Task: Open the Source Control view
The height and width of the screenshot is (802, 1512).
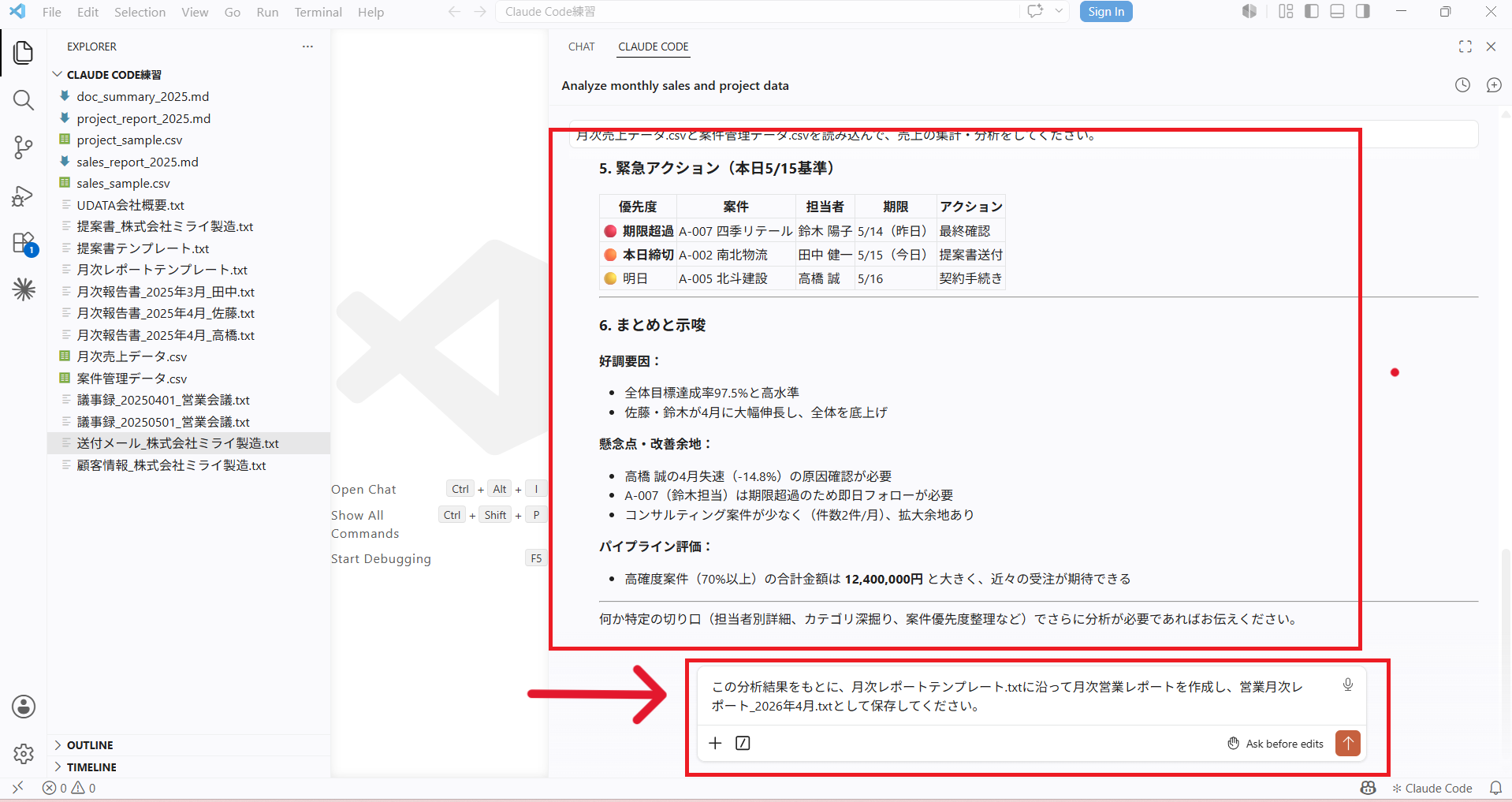Action: click(x=24, y=147)
